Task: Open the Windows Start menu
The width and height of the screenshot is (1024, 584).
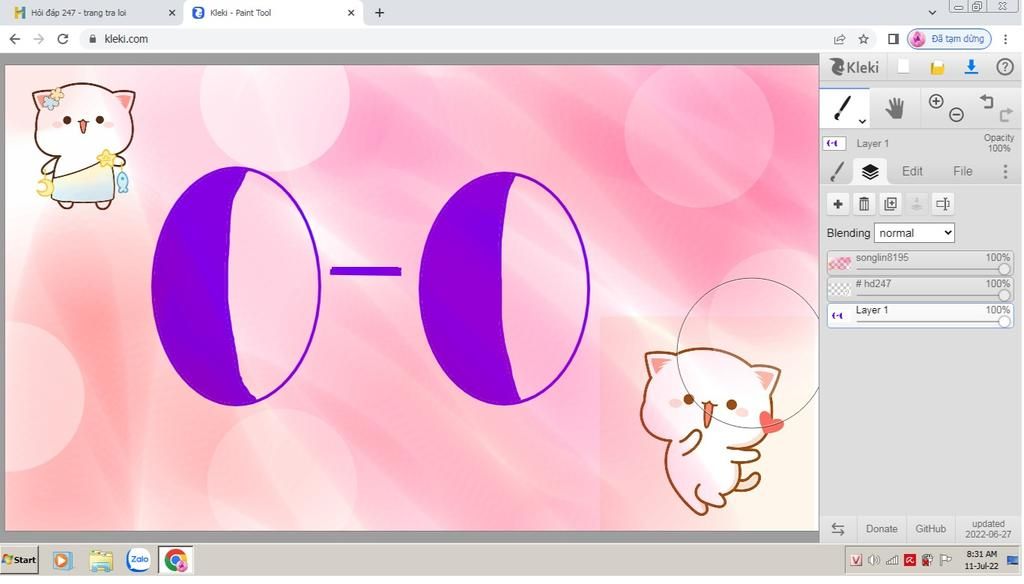Action: point(19,560)
